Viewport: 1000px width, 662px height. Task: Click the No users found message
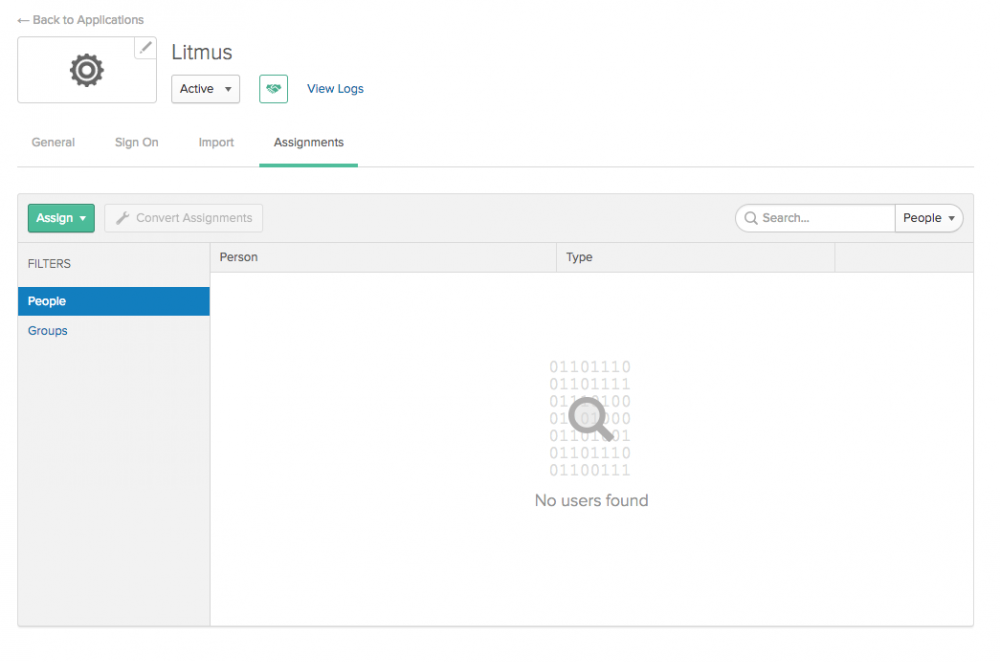pyautogui.click(x=591, y=501)
